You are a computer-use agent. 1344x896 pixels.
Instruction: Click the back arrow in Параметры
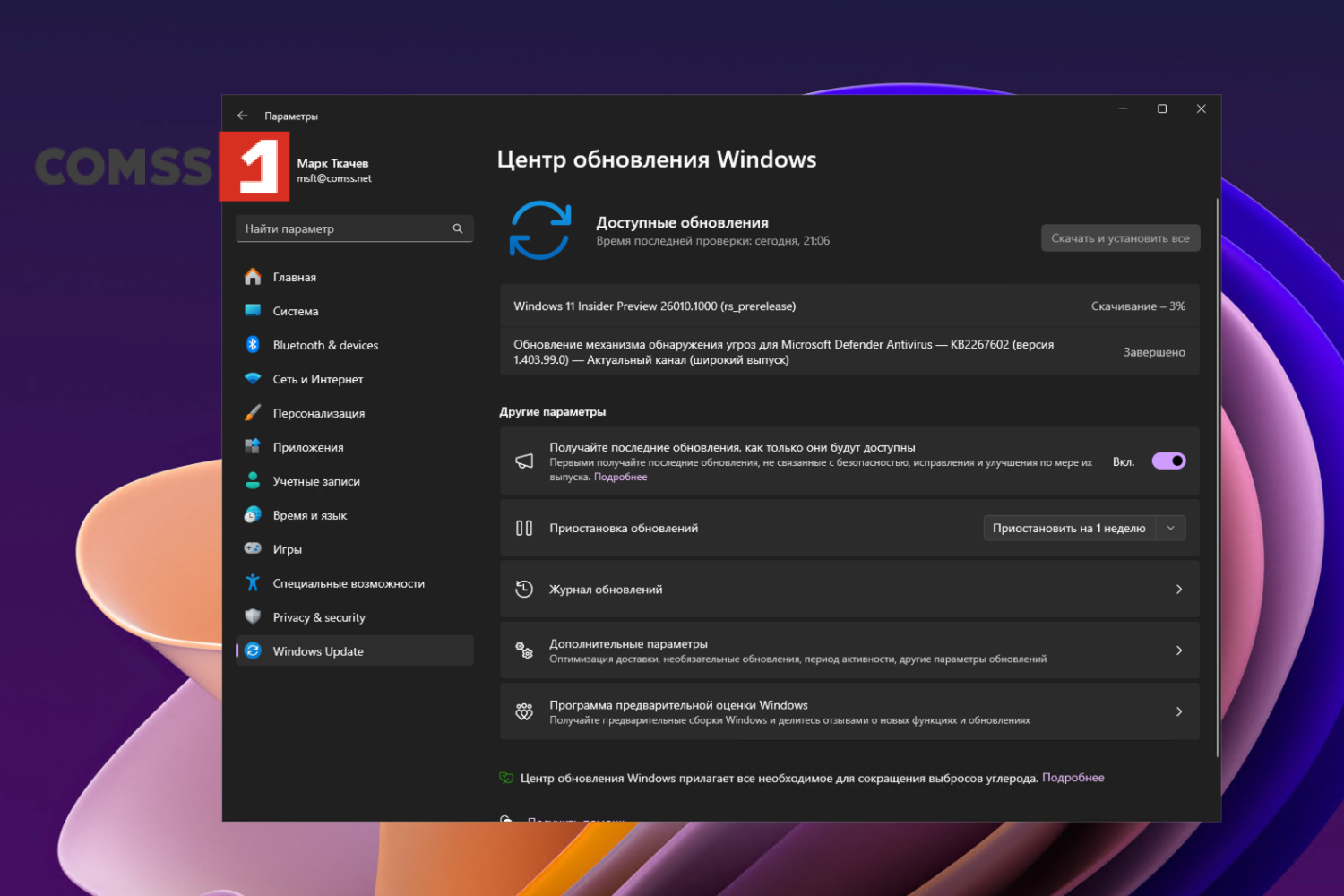[242, 115]
